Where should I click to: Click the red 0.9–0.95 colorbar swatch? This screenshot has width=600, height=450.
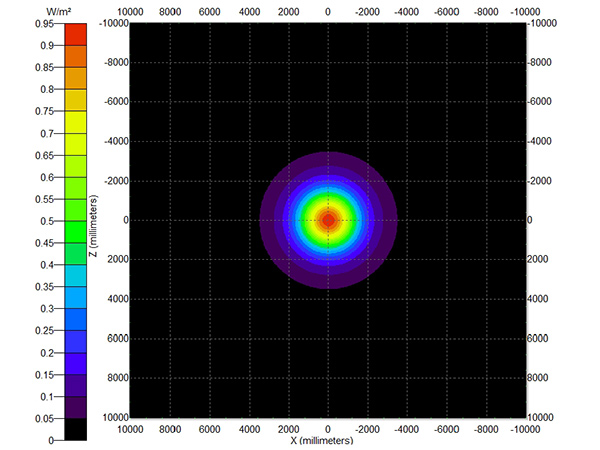pyautogui.click(x=76, y=34)
